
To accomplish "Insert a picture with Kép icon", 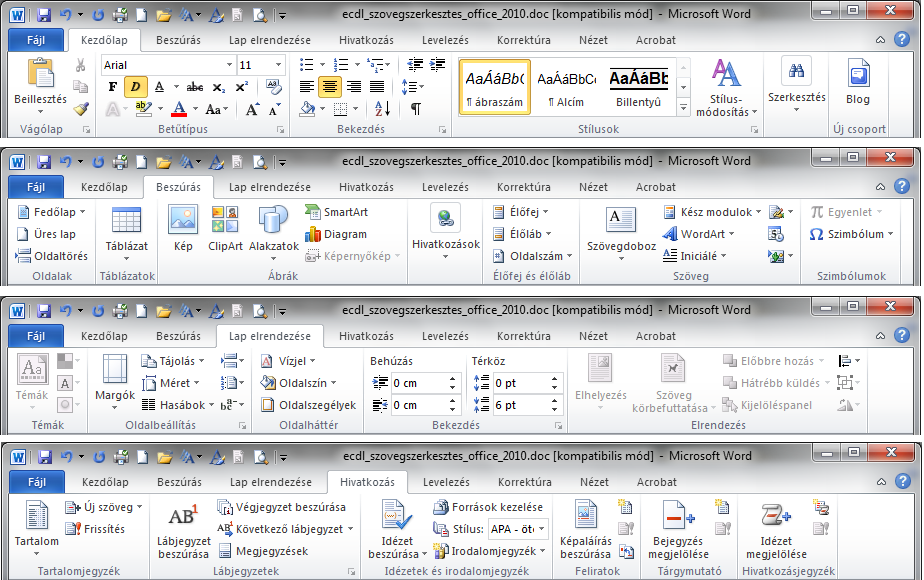I will point(183,219).
